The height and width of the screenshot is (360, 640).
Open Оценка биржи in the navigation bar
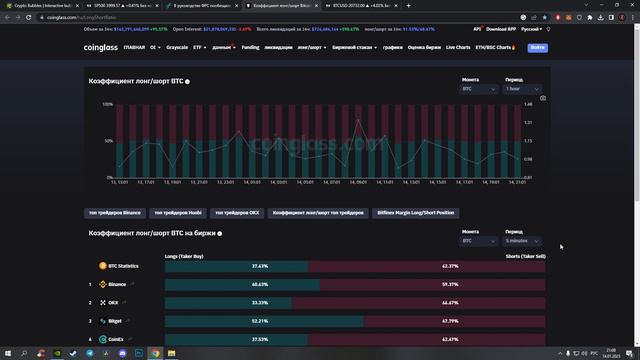(424, 48)
